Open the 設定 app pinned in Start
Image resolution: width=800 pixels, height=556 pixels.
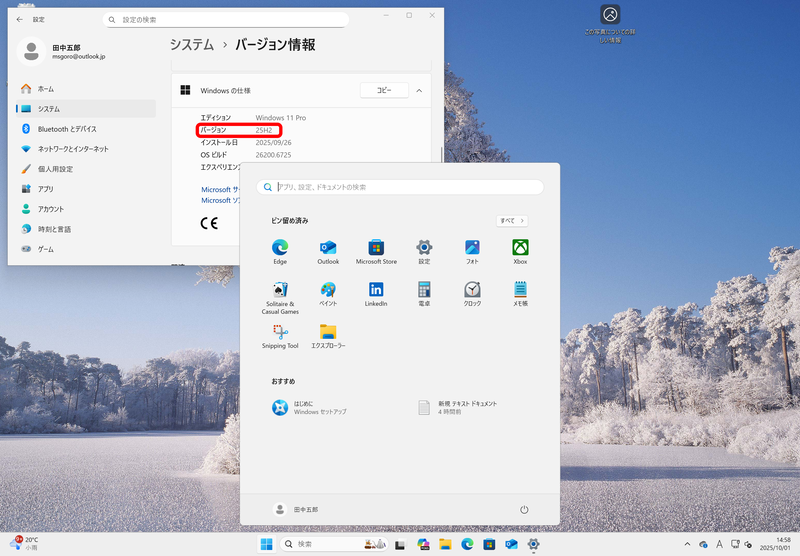(424, 251)
